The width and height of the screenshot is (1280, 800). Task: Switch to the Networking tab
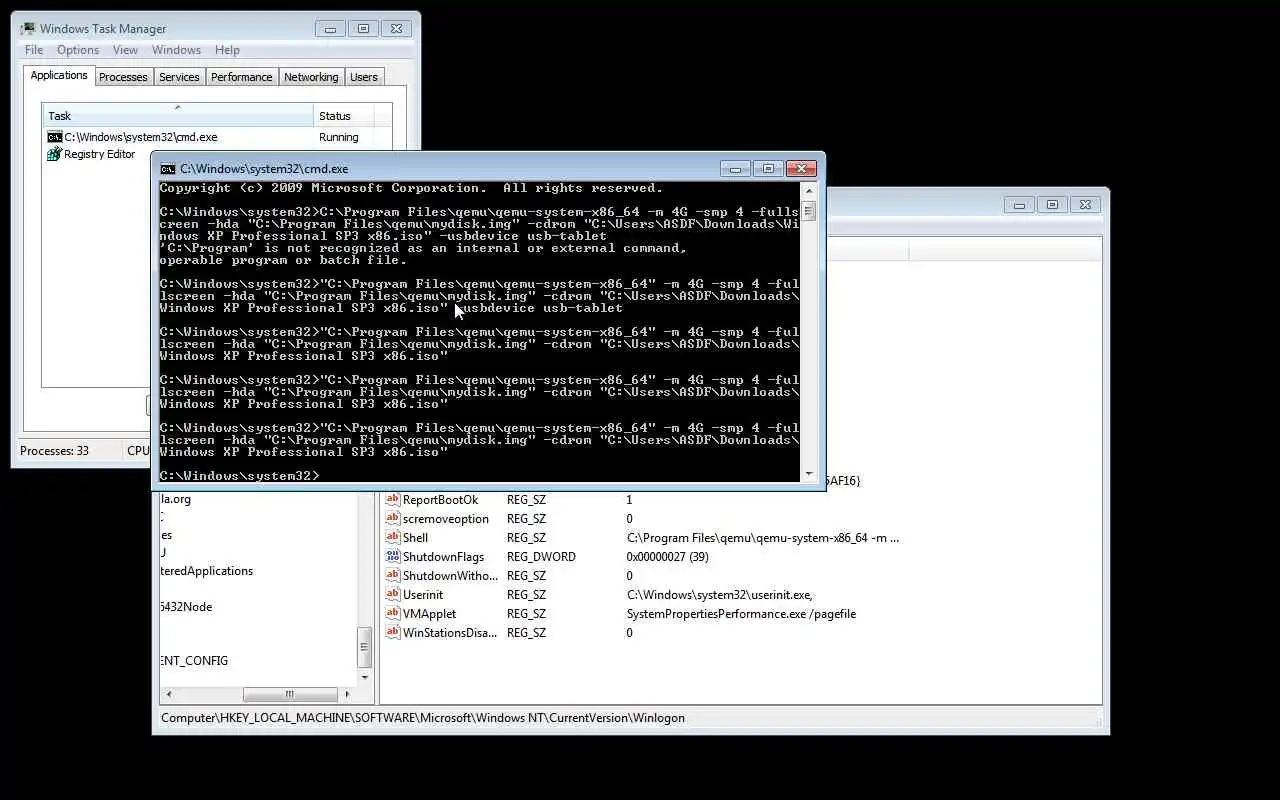coord(311,77)
